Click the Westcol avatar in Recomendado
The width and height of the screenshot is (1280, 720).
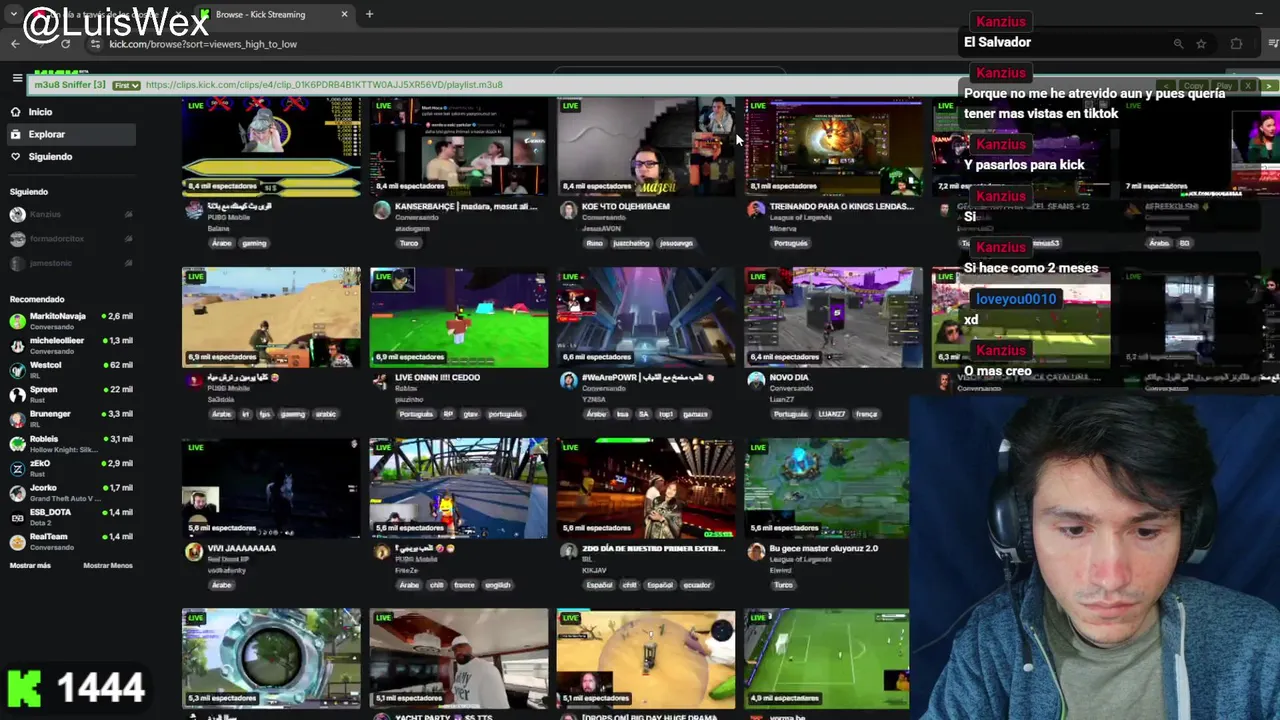point(17,370)
